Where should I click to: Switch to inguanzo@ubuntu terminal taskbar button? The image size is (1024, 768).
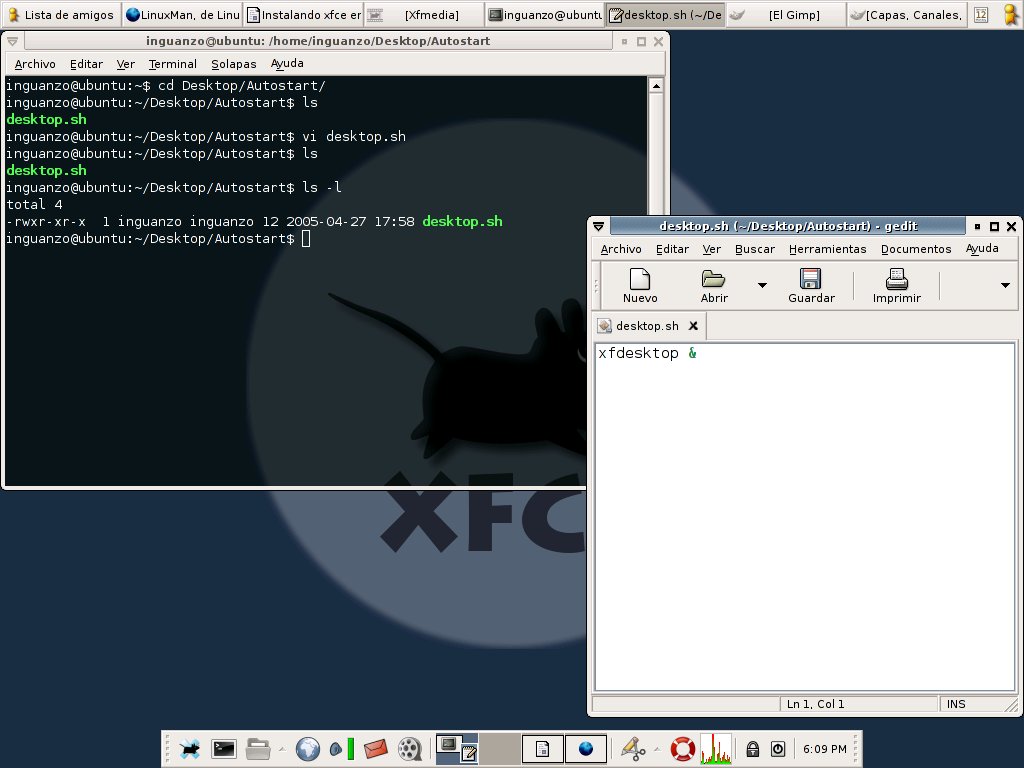[x=545, y=14]
